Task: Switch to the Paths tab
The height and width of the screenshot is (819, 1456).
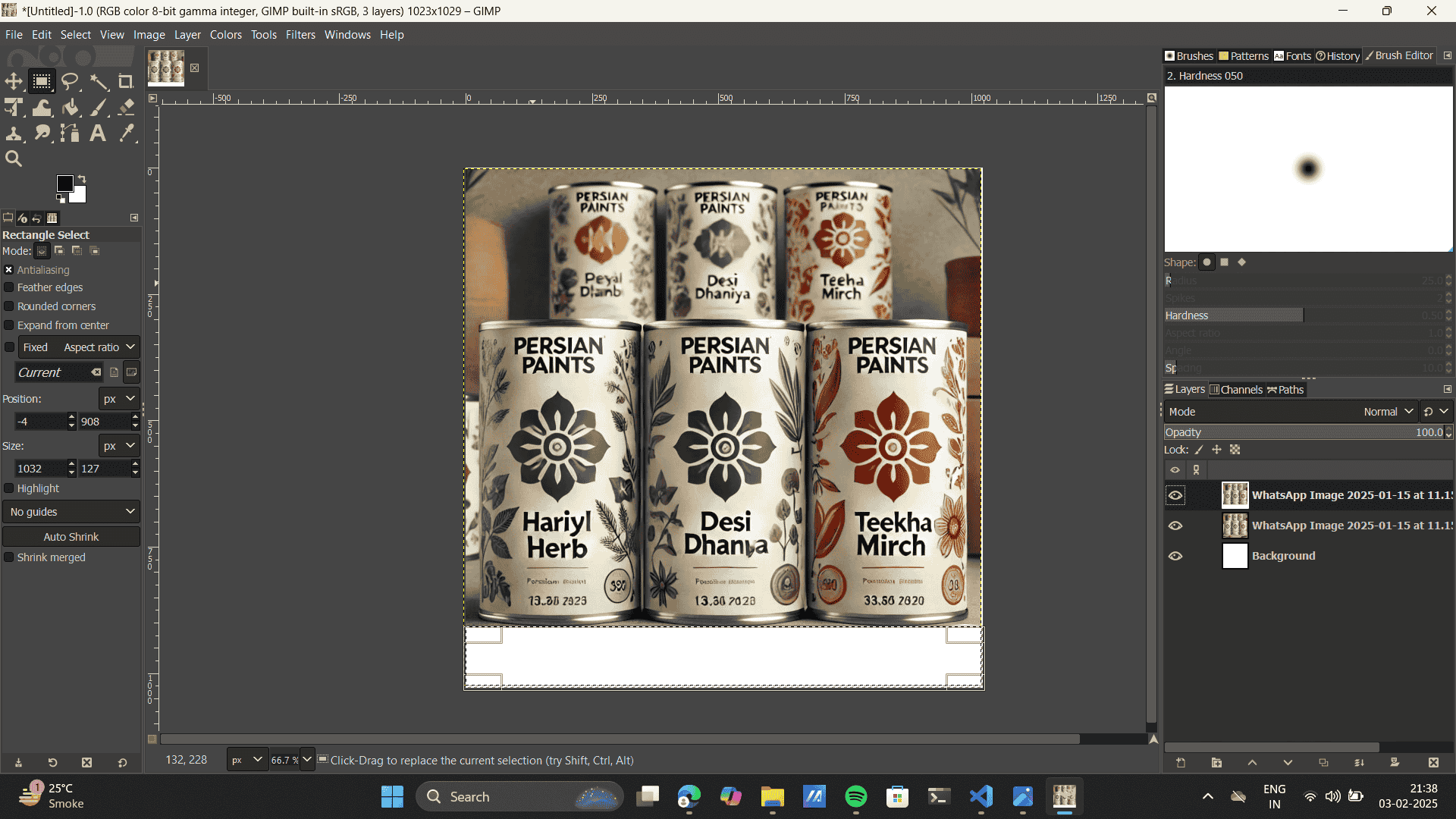Action: pyautogui.click(x=1285, y=390)
